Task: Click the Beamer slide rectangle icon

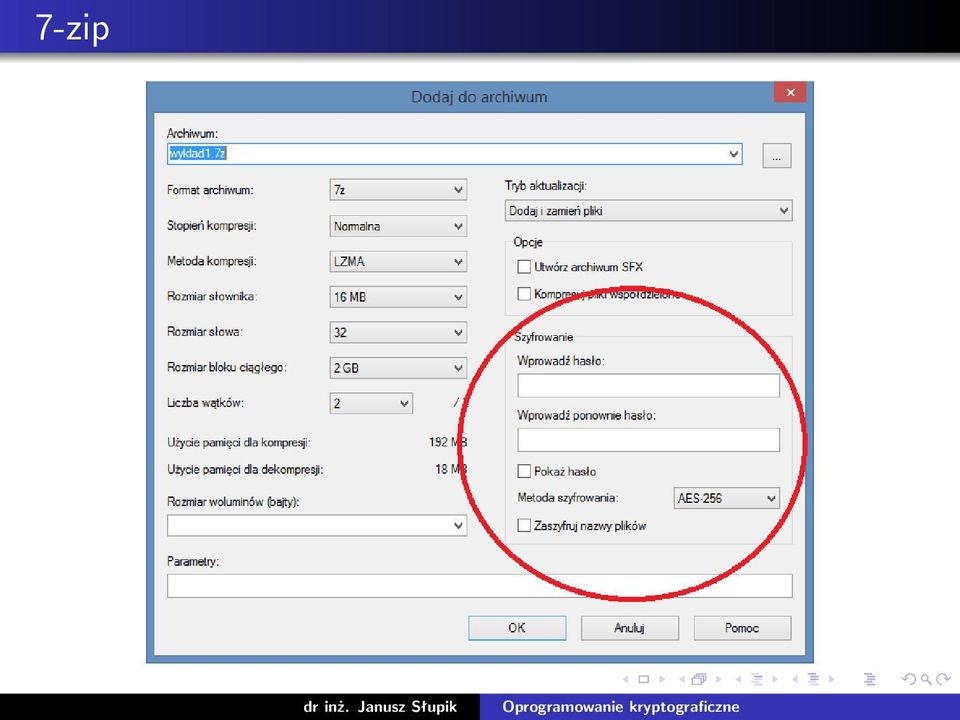Action: tap(643, 679)
